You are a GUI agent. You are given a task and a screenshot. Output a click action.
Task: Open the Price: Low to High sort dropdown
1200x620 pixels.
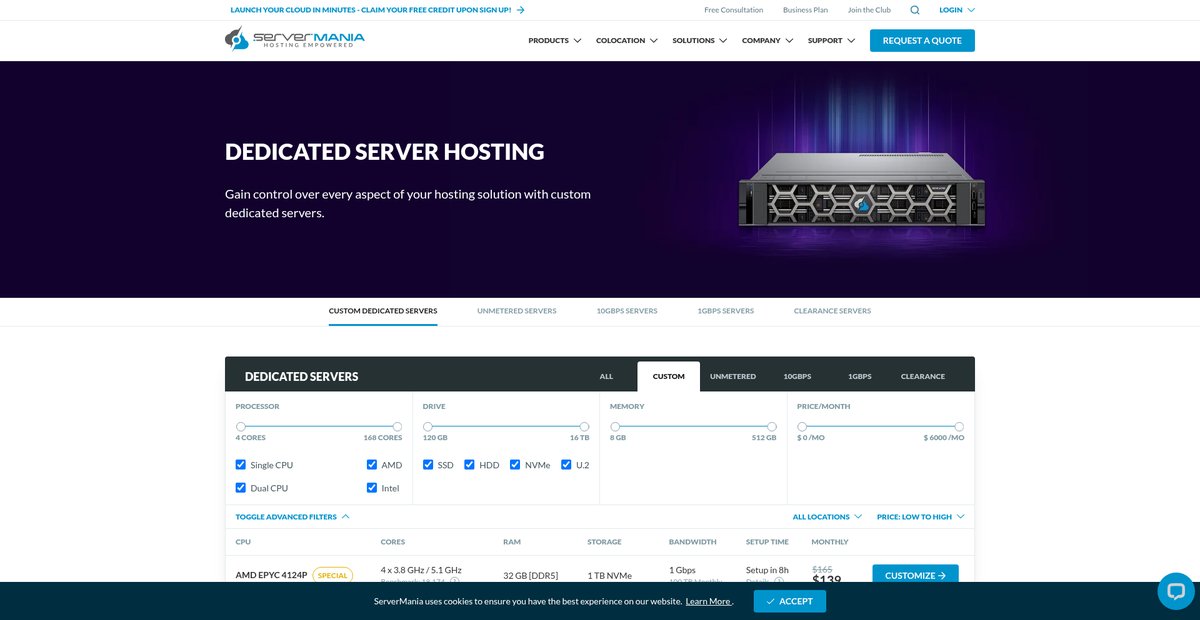pos(921,517)
